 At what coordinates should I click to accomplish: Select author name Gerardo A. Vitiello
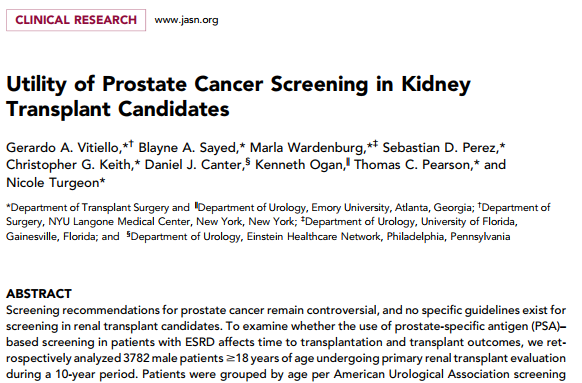[x=62, y=148]
